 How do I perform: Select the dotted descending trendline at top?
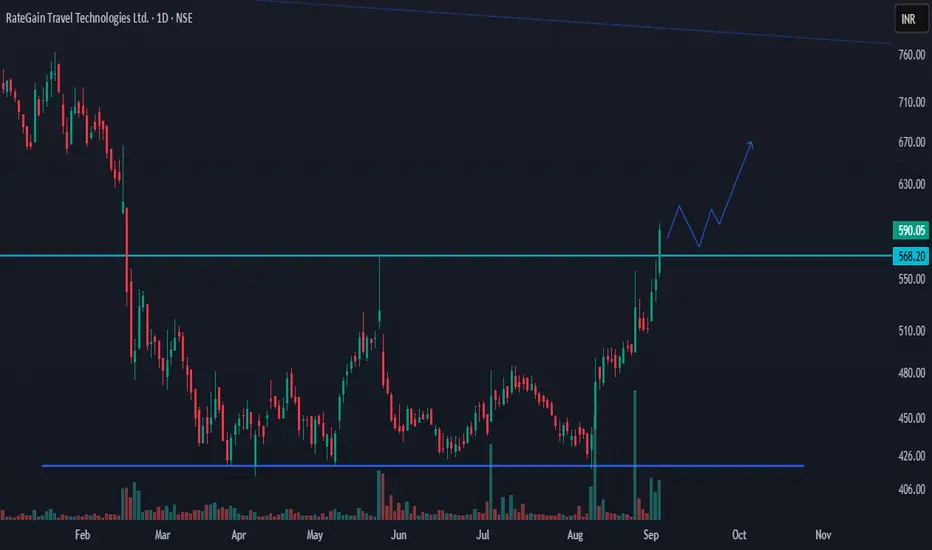tap(574, 21)
